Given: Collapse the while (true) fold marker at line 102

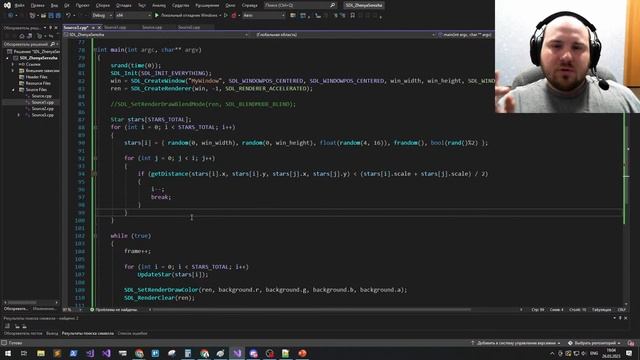Looking at the screenshot, I should click(95, 236).
